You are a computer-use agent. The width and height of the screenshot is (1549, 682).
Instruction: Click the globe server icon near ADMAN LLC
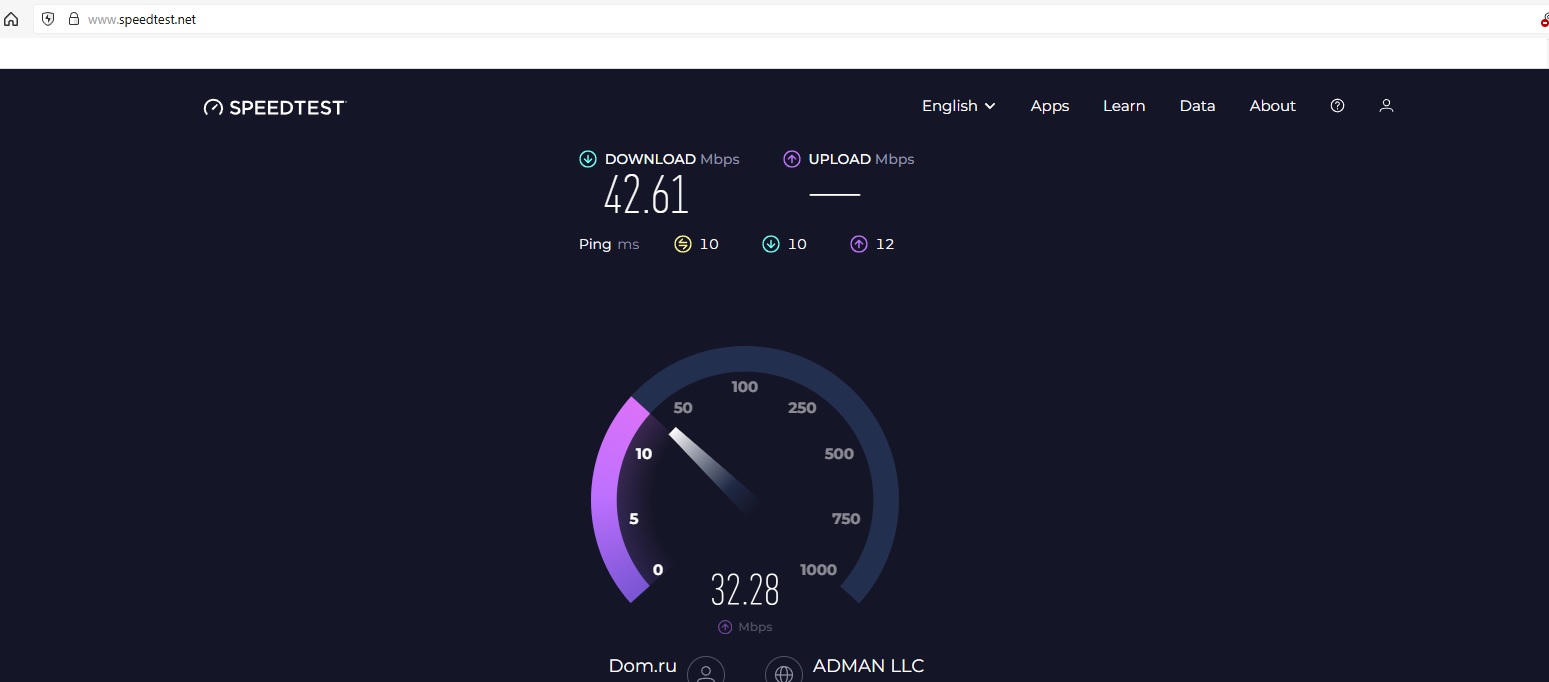click(783, 672)
